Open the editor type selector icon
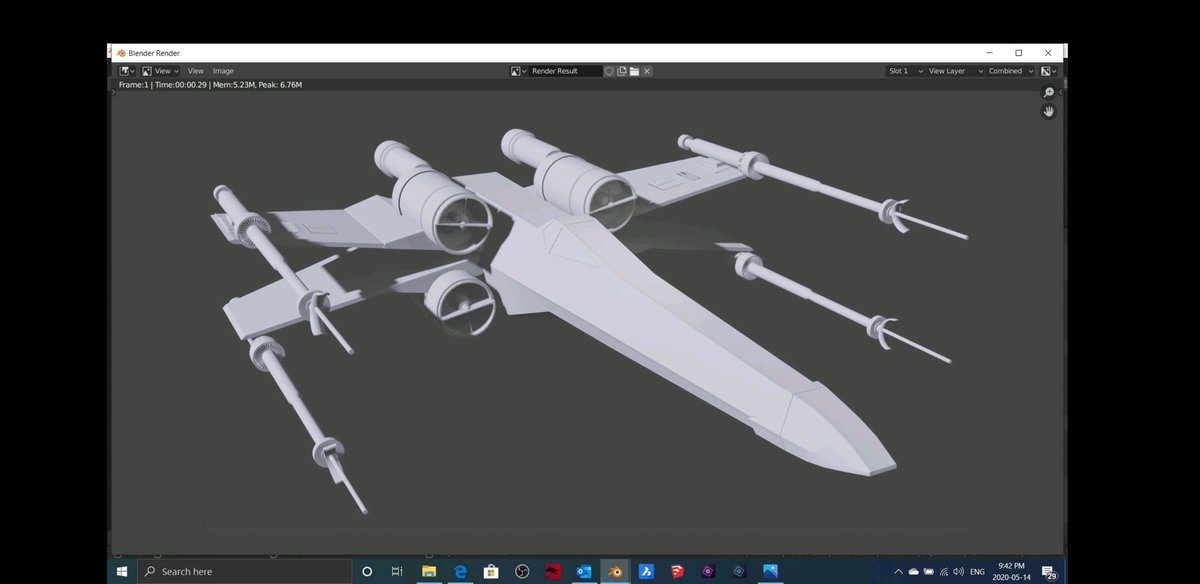This screenshot has width=1200, height=584. (127, 71)
